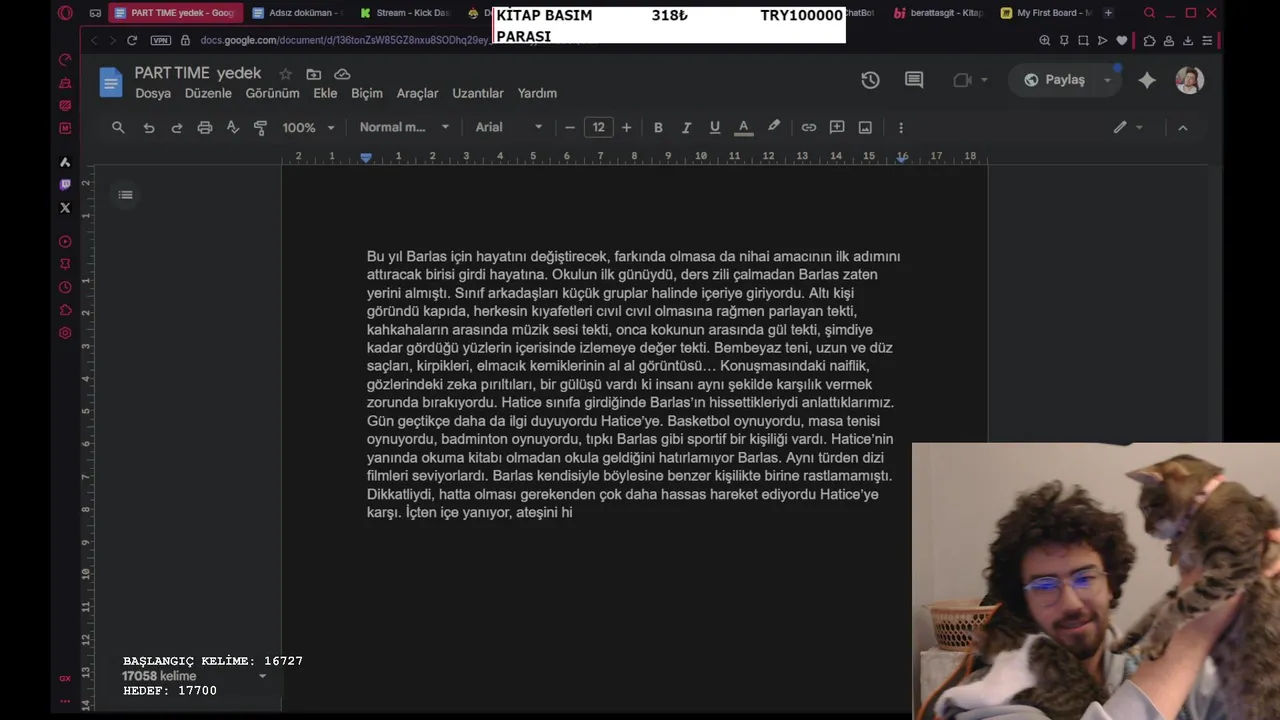Viewport: 1280px width, 720px height.
Task: Expand the zoom level 100% dropdown
Action: click(x=308, y=127)
